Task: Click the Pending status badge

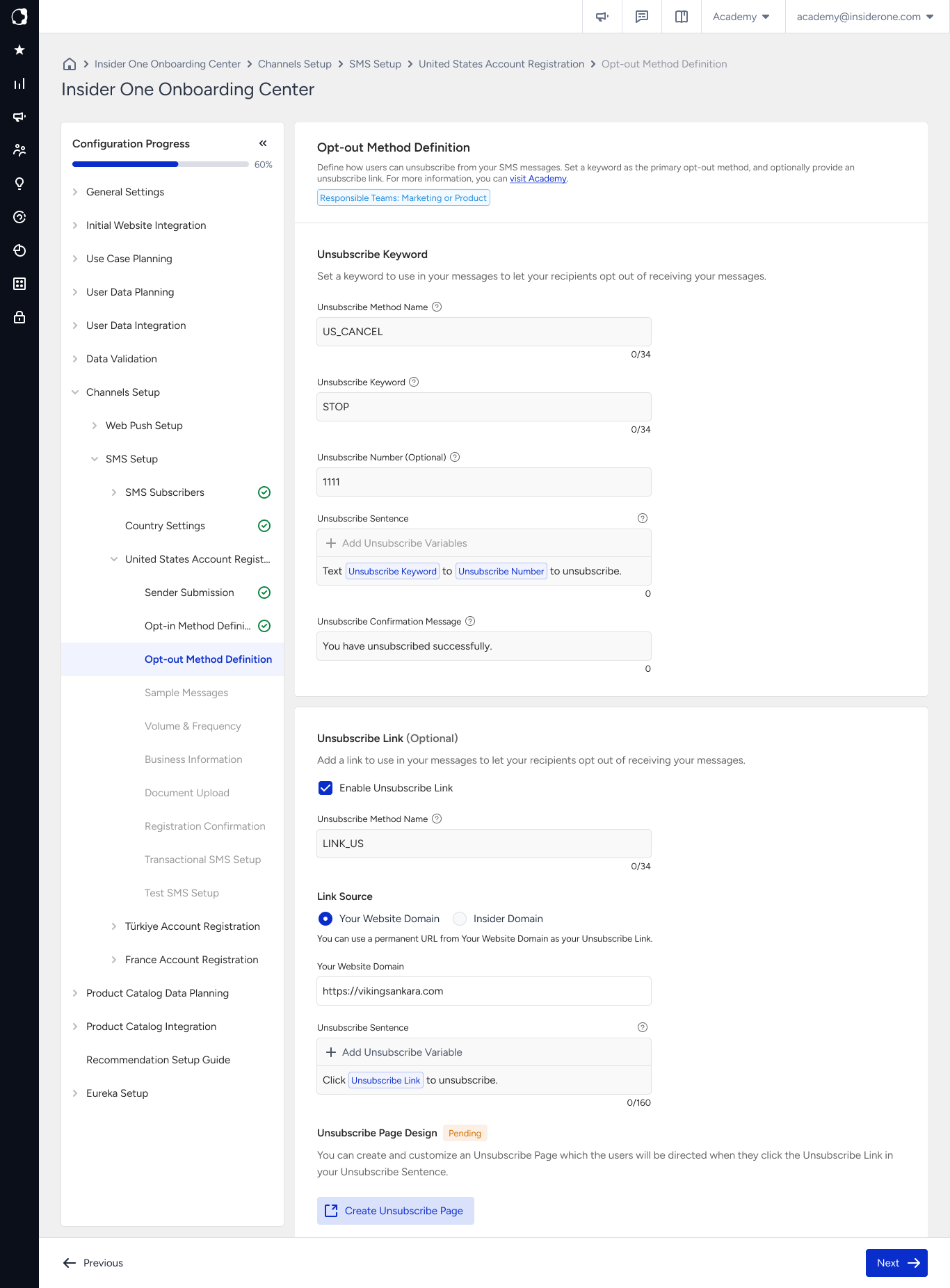Action: click(465, 1133)
